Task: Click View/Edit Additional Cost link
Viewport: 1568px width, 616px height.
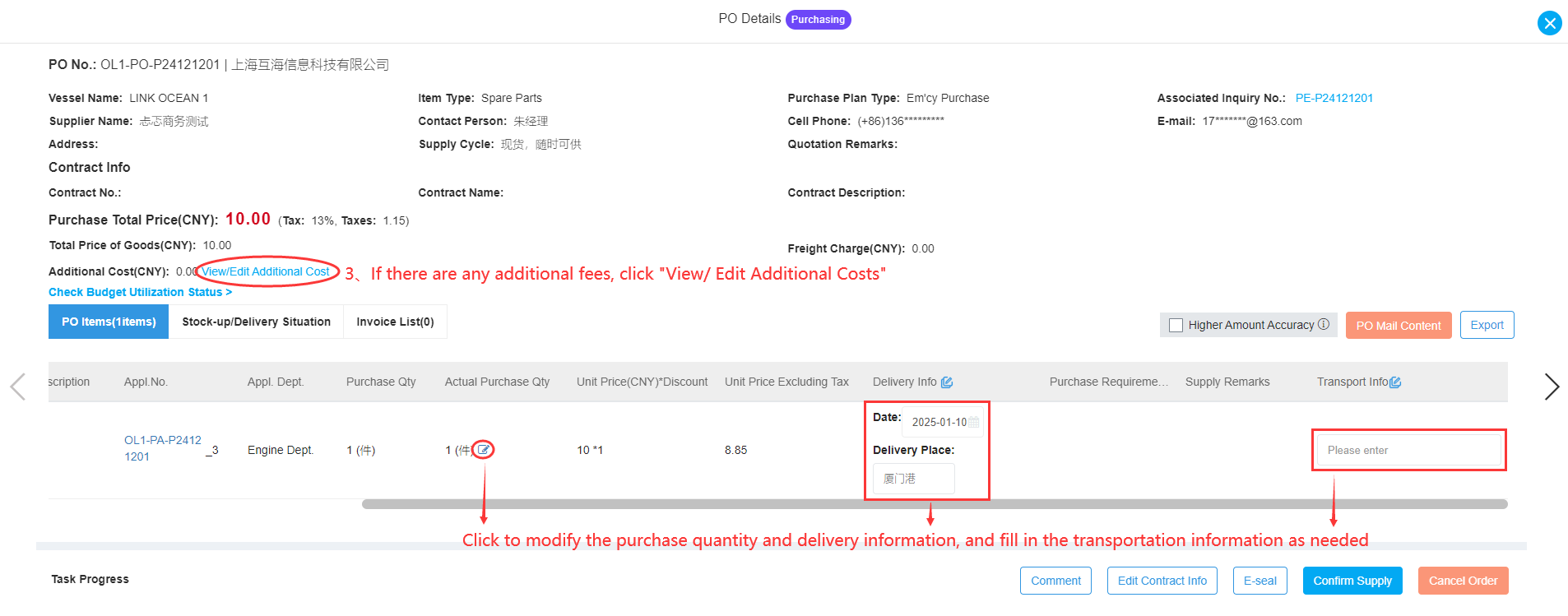Action: click(266, 271)
